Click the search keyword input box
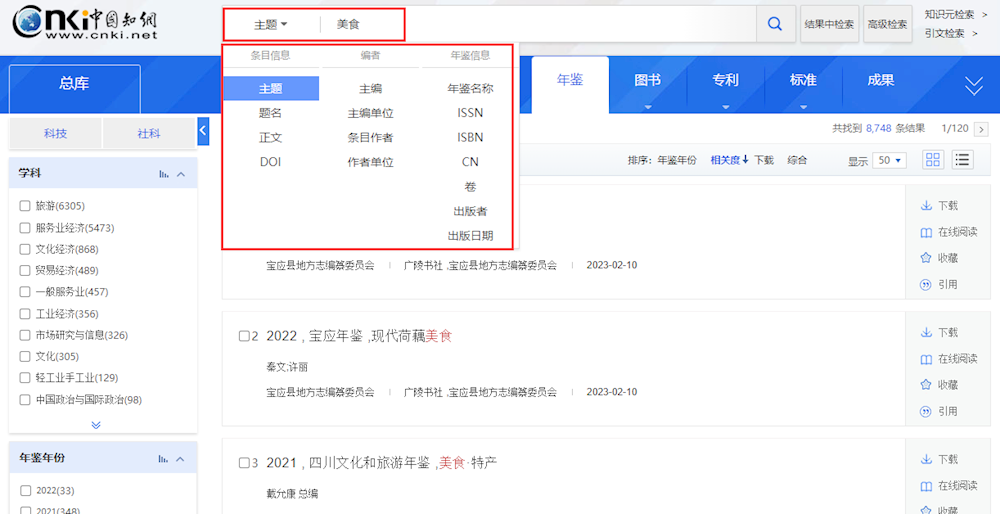The width and height of the screenshot is (1000, 514). click(x=540, y=24)
